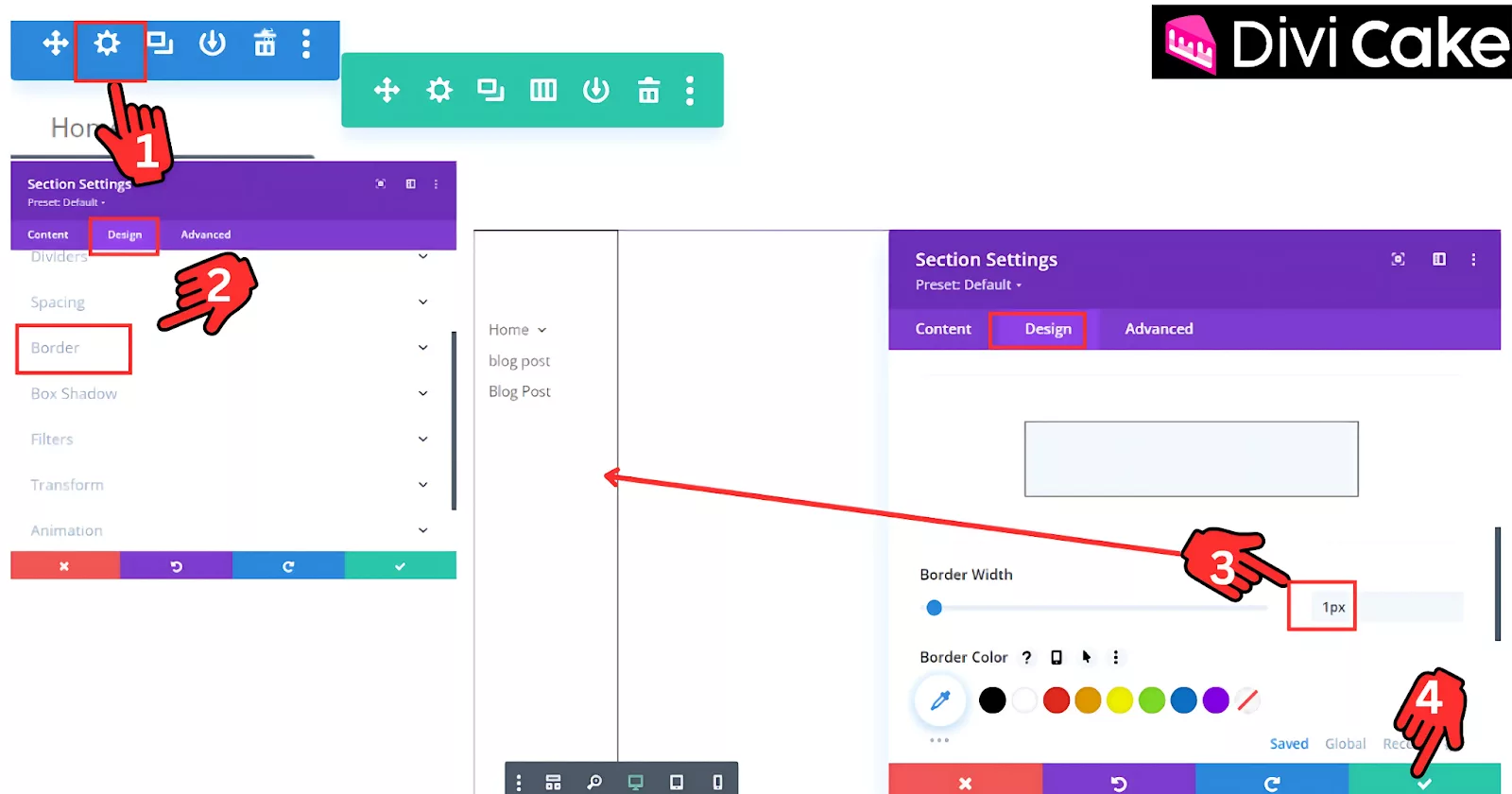The height and width of the screenshot is (794, 1512).
Task: Open Preset Default dropdown in large panel
Action: pyautogui.click(x=969, y=285)
